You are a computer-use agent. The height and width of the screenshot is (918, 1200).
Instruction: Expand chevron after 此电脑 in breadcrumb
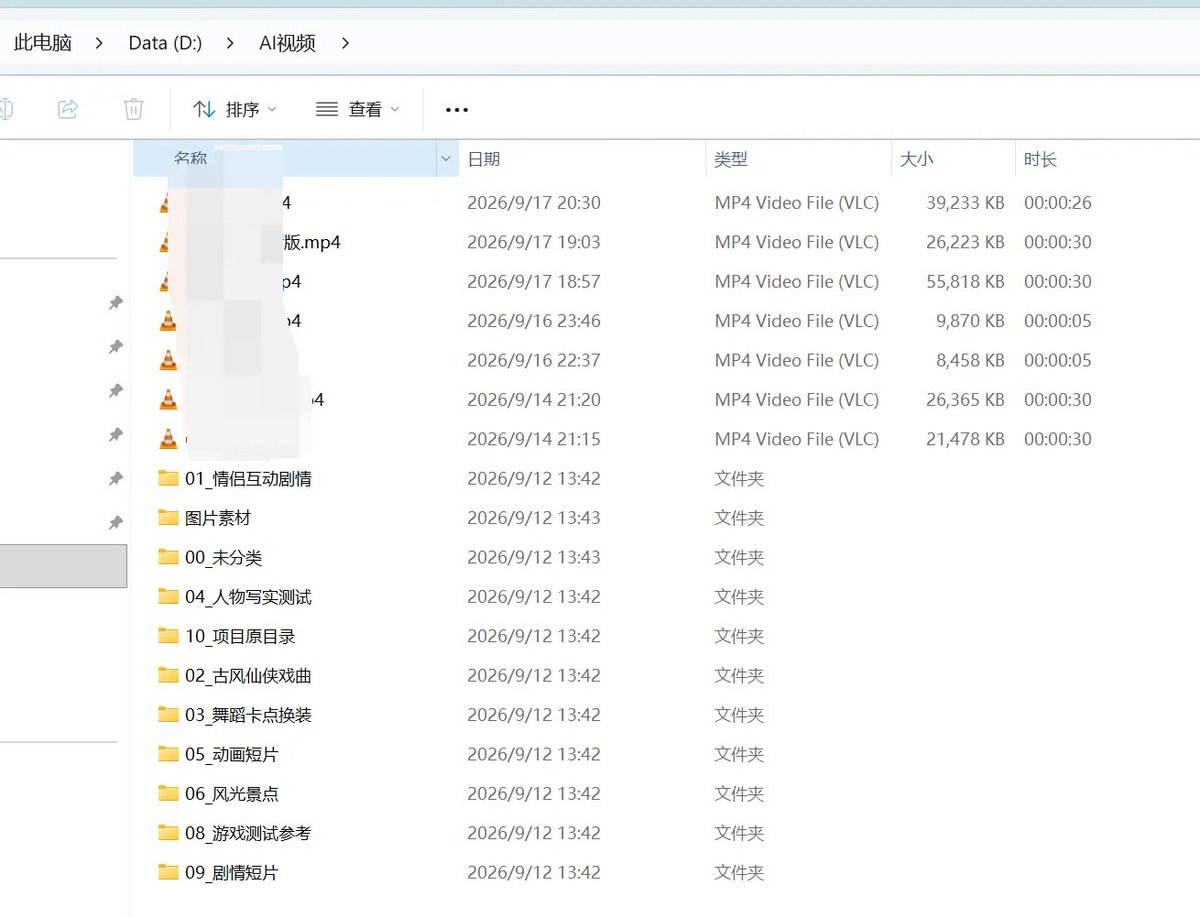pyautogui.click(x=100, y=43)
